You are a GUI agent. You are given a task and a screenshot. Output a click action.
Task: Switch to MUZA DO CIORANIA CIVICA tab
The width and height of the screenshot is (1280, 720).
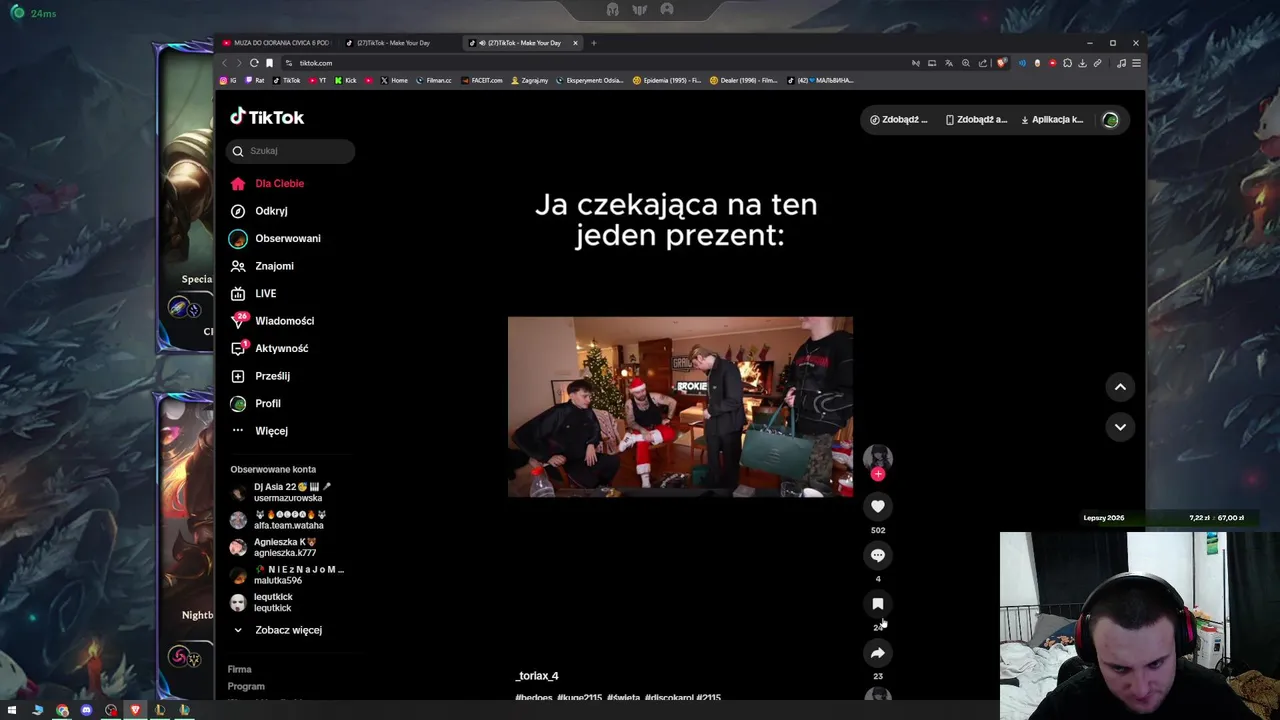click(x=276, y=43)
